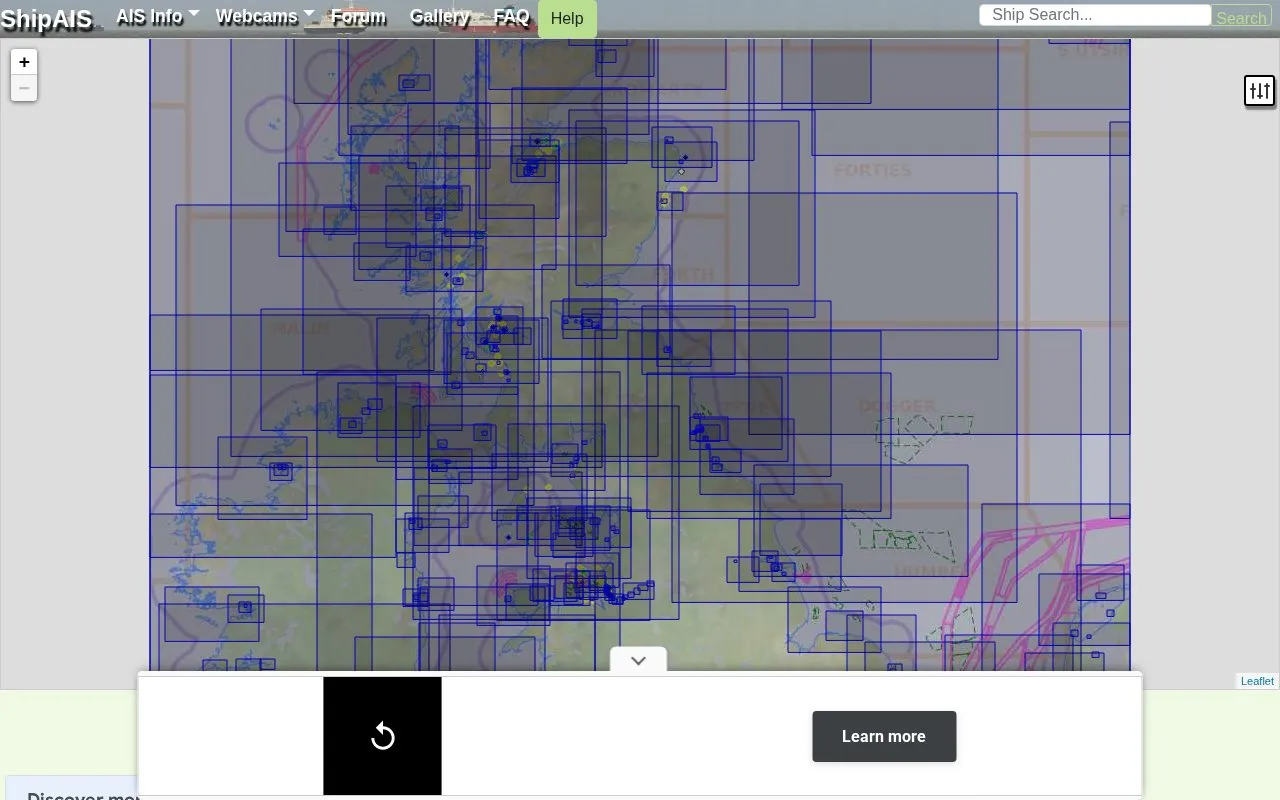The height and width of the screenshot is (800, 1280).
Task: Click the Search link
Action: point(1241,18)
